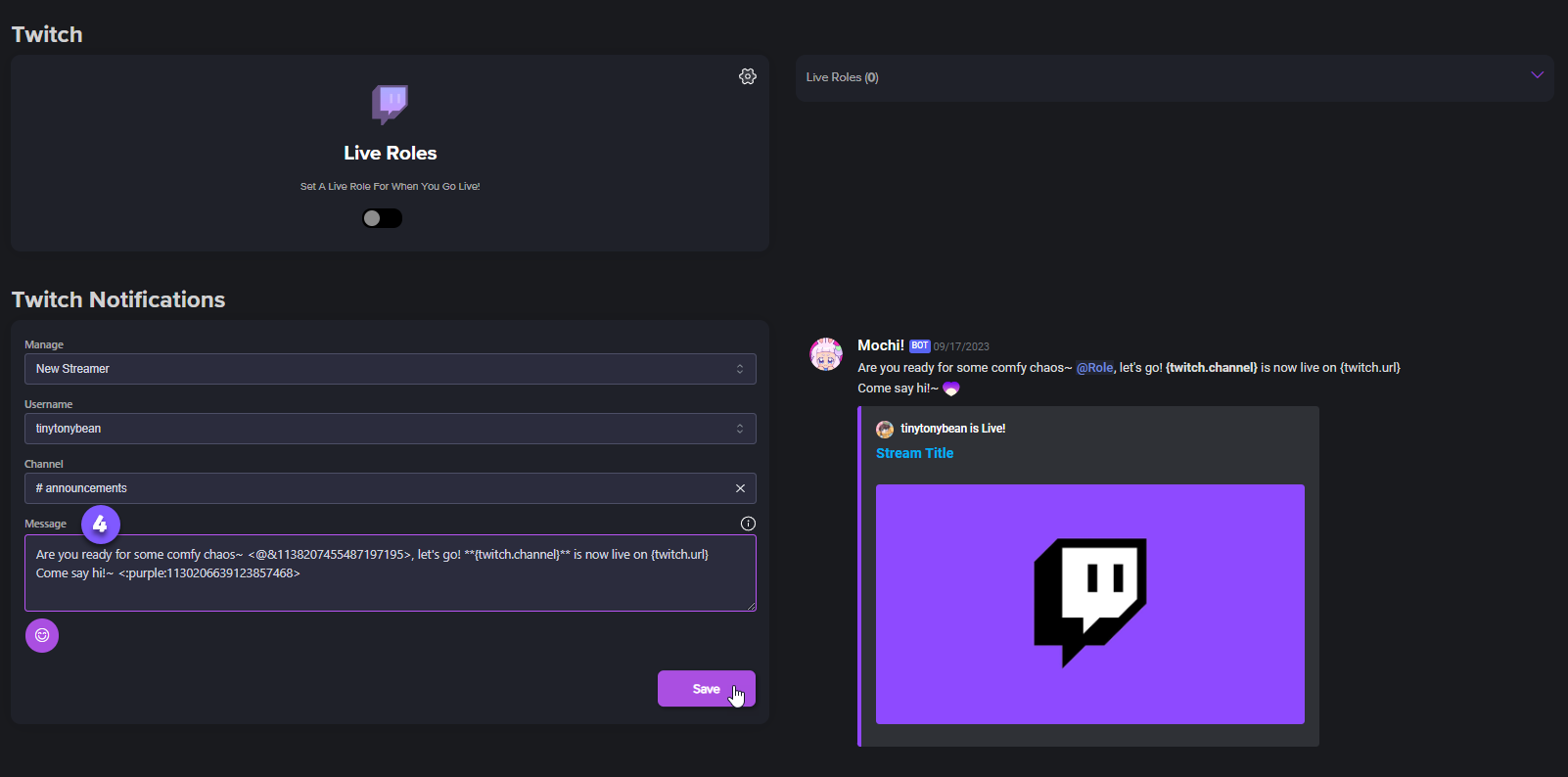
Task: Click the purple Twitch preview thumbnail
Action: pyautogui.click(x=1089, y=604)
